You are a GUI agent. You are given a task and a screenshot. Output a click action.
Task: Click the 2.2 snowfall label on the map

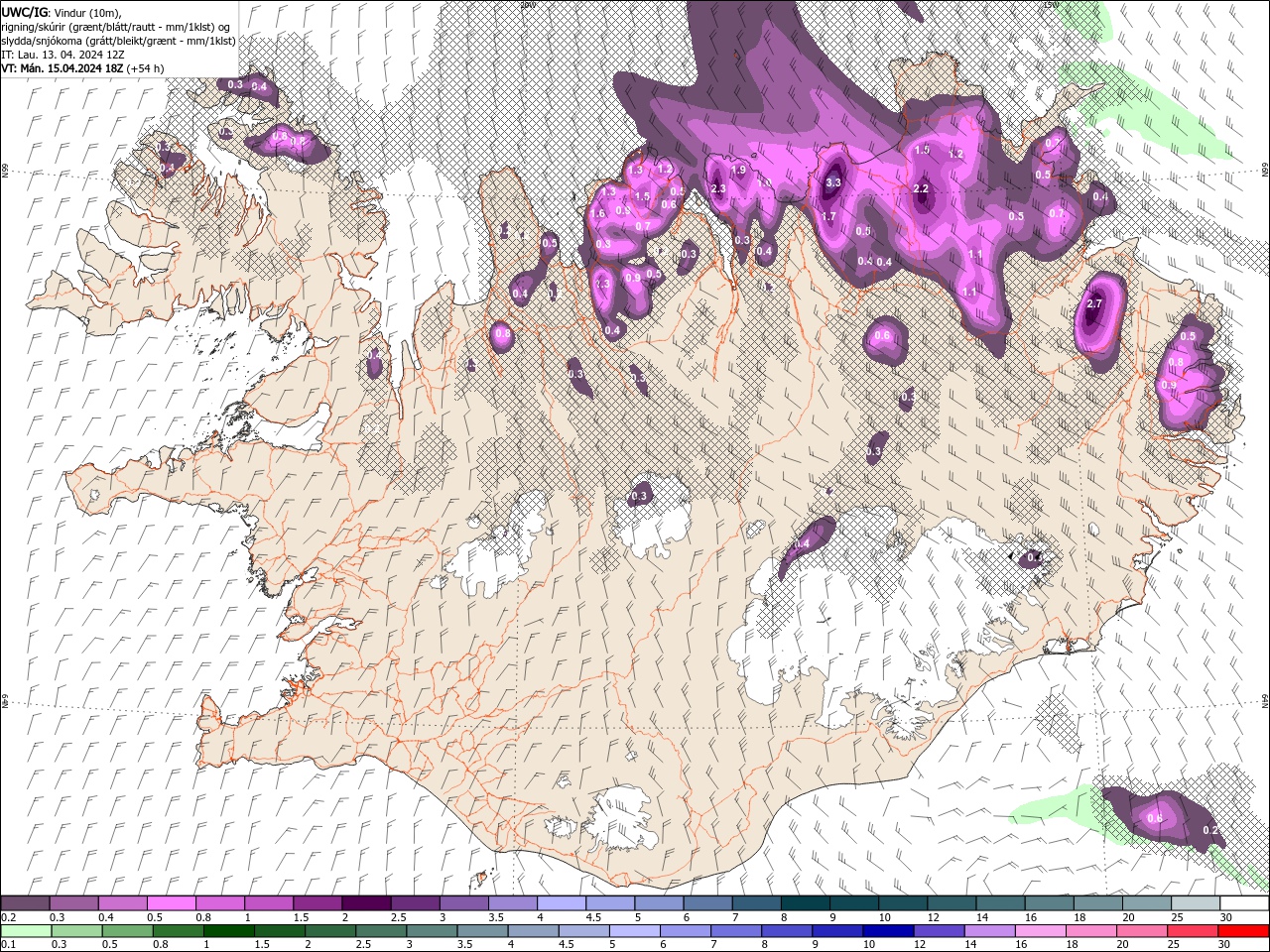(x=921, y=188)
